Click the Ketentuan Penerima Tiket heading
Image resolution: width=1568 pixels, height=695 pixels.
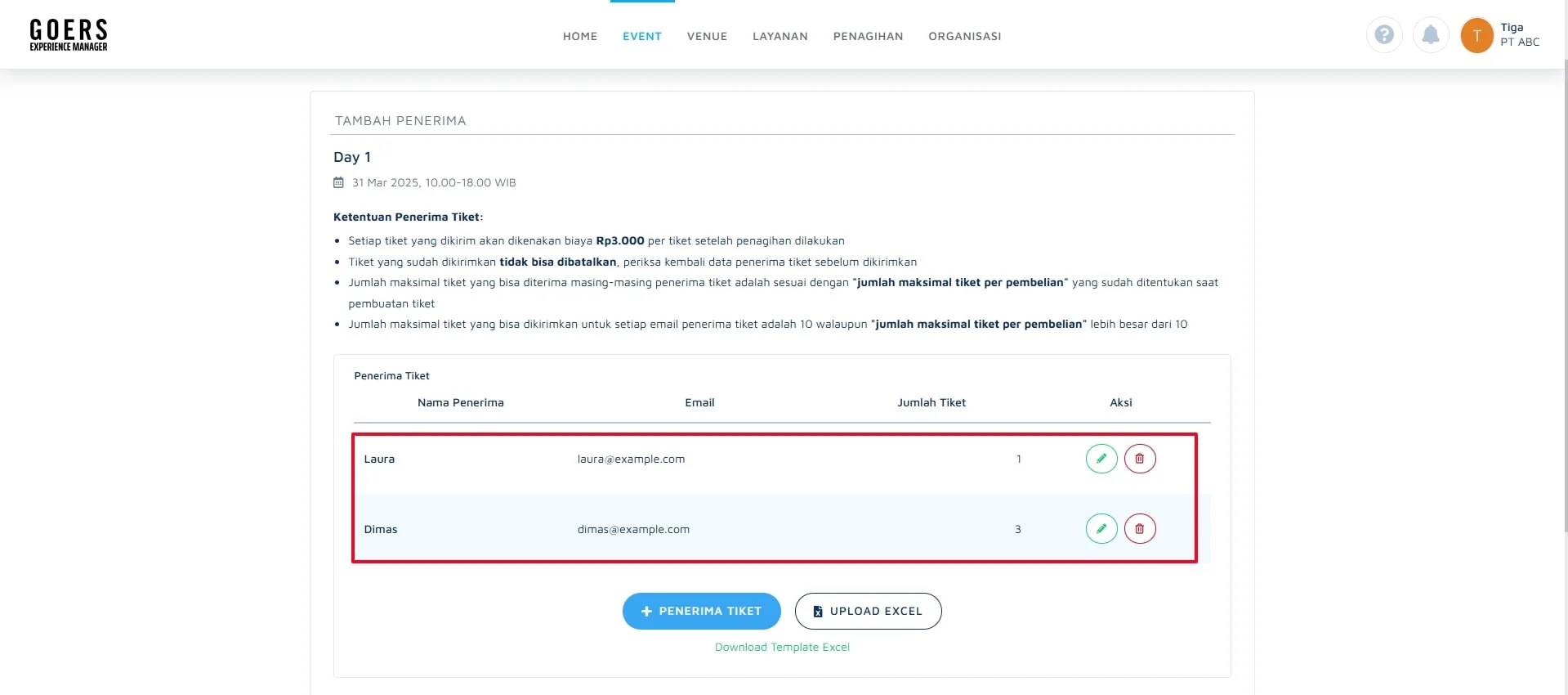click(408, 217)
